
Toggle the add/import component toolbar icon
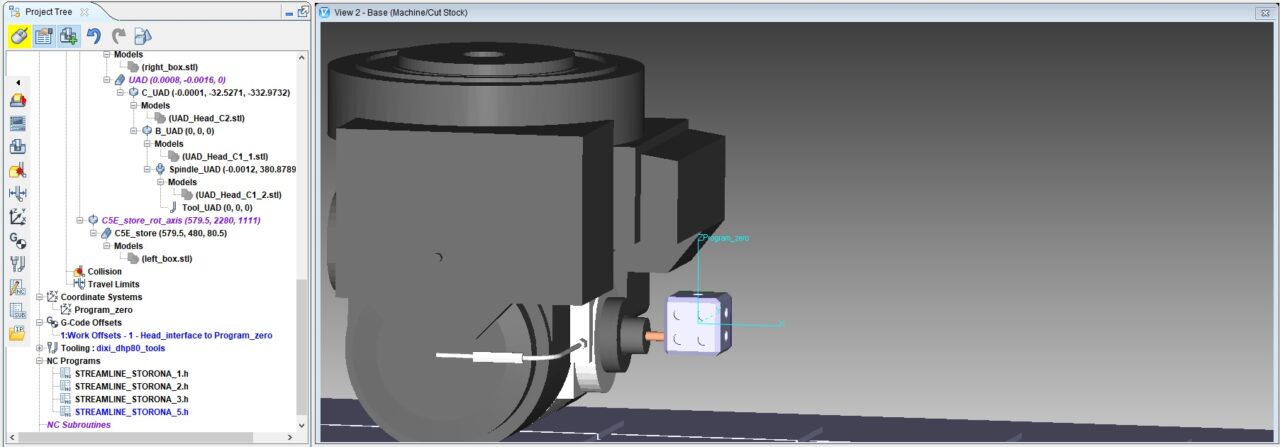[x=68, y=36]
